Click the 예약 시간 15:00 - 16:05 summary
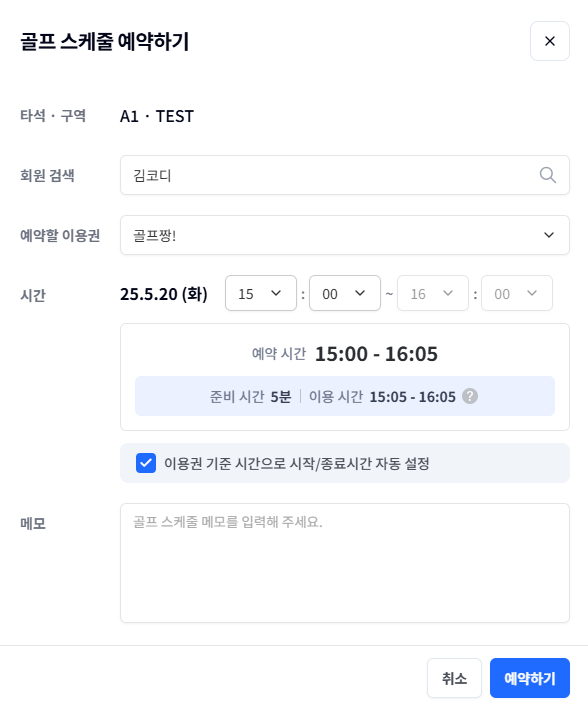 [x=344, y=354]
